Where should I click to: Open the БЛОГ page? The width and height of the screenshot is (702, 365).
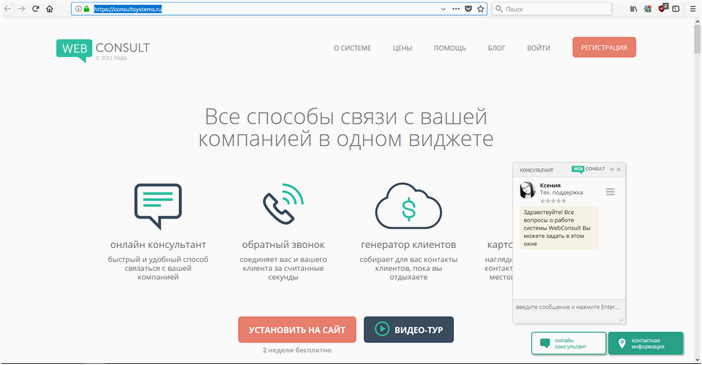497,48
